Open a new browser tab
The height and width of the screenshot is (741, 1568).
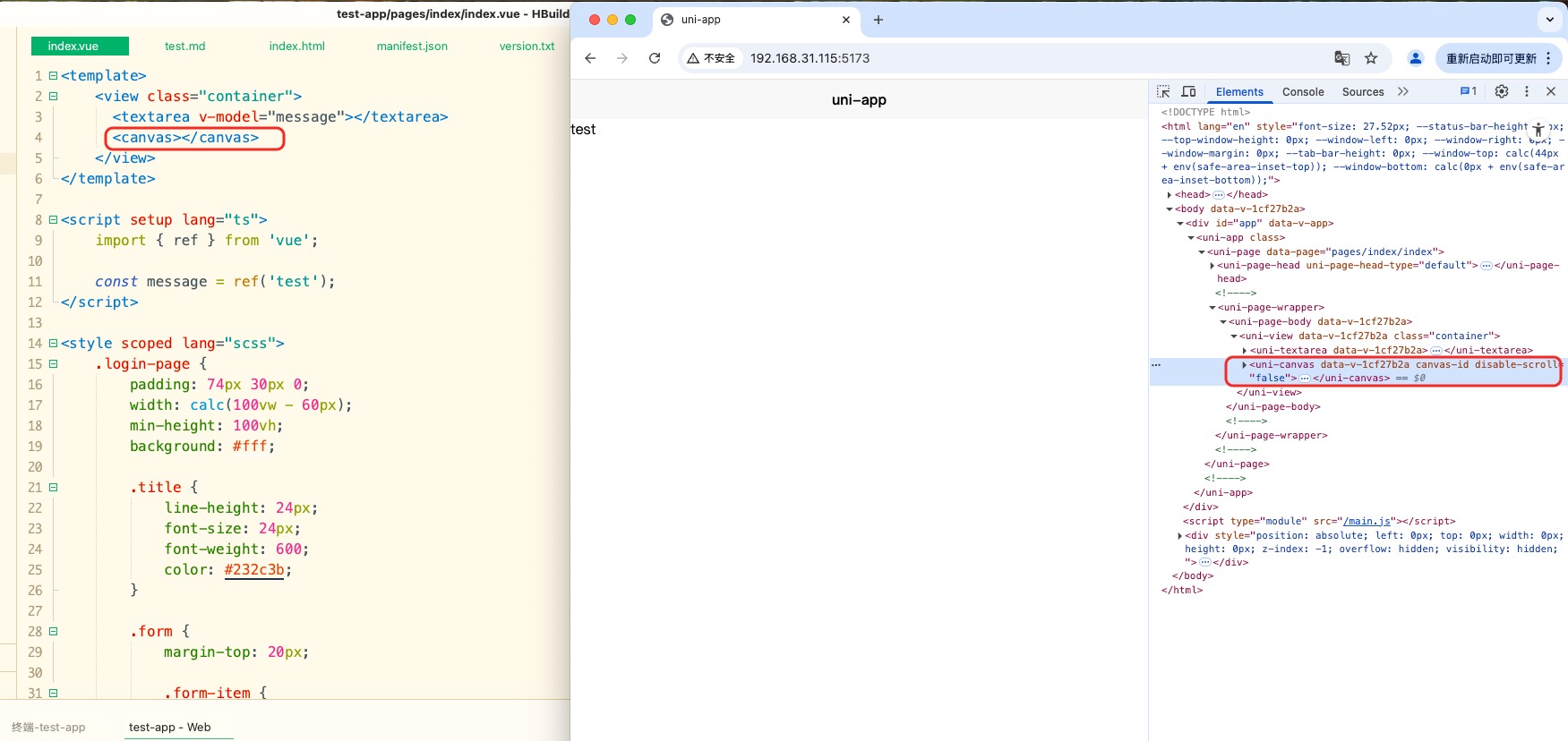878,20
